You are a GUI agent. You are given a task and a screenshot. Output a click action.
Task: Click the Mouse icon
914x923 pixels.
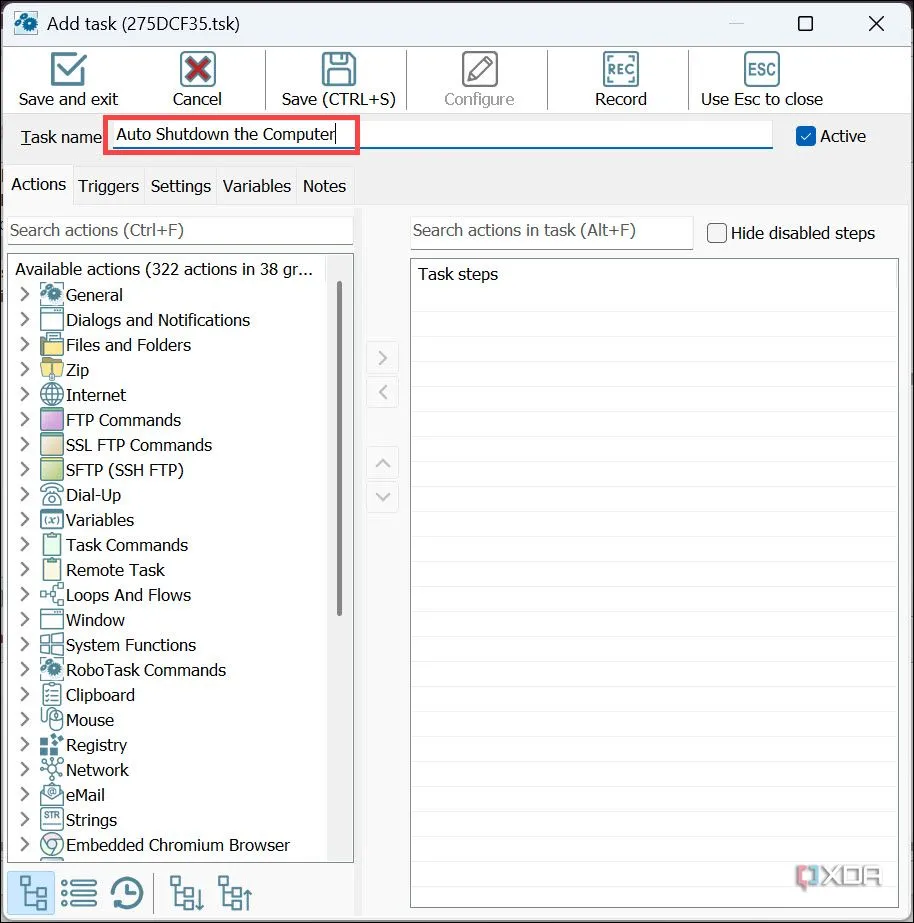(51, 719)
